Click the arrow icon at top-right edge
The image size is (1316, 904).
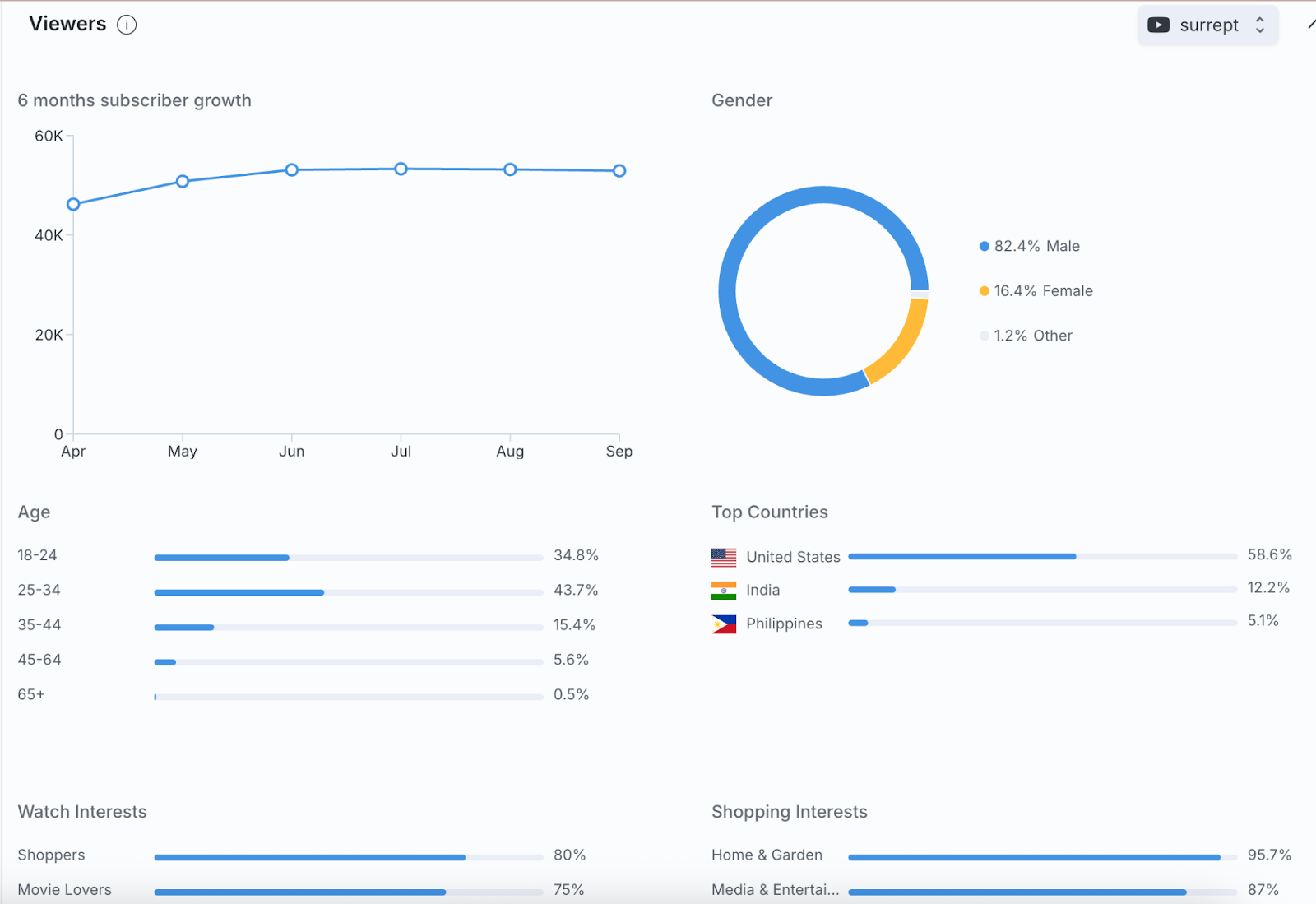pyautogui.click(x=1310, y=25)
